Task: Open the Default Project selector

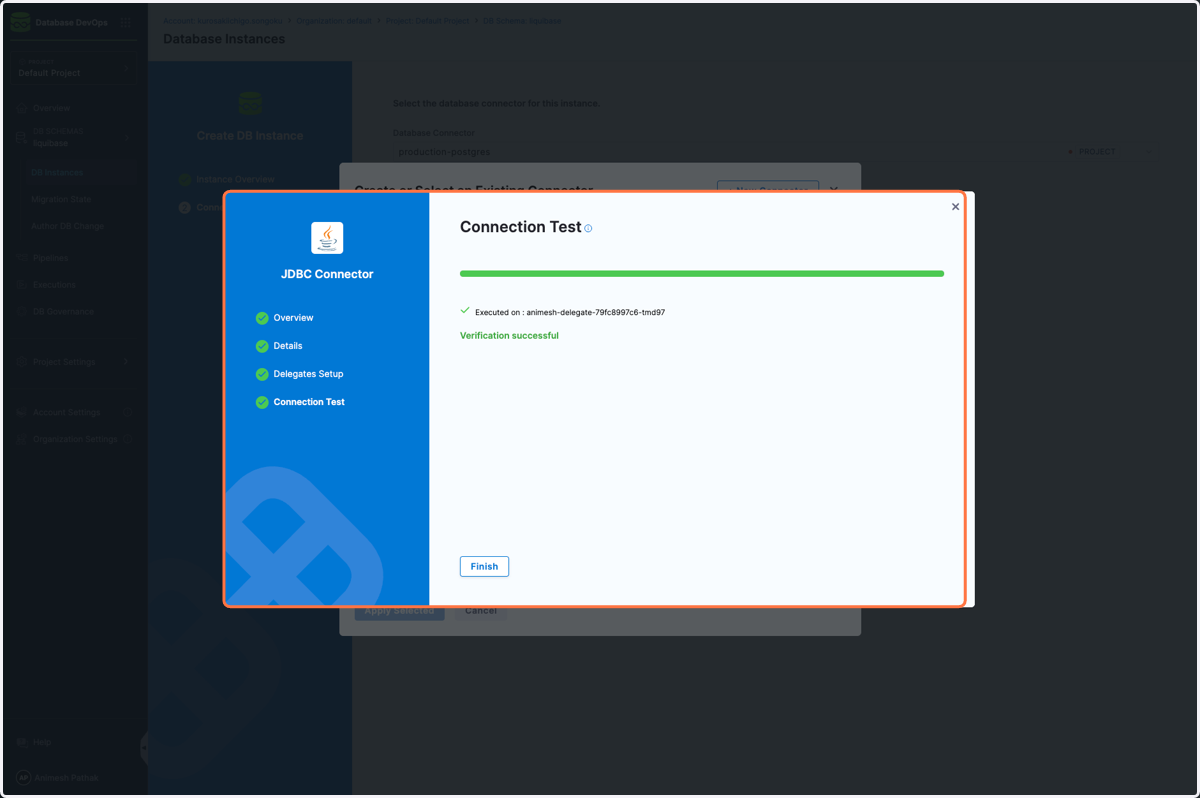Action: tap(74, 68)
